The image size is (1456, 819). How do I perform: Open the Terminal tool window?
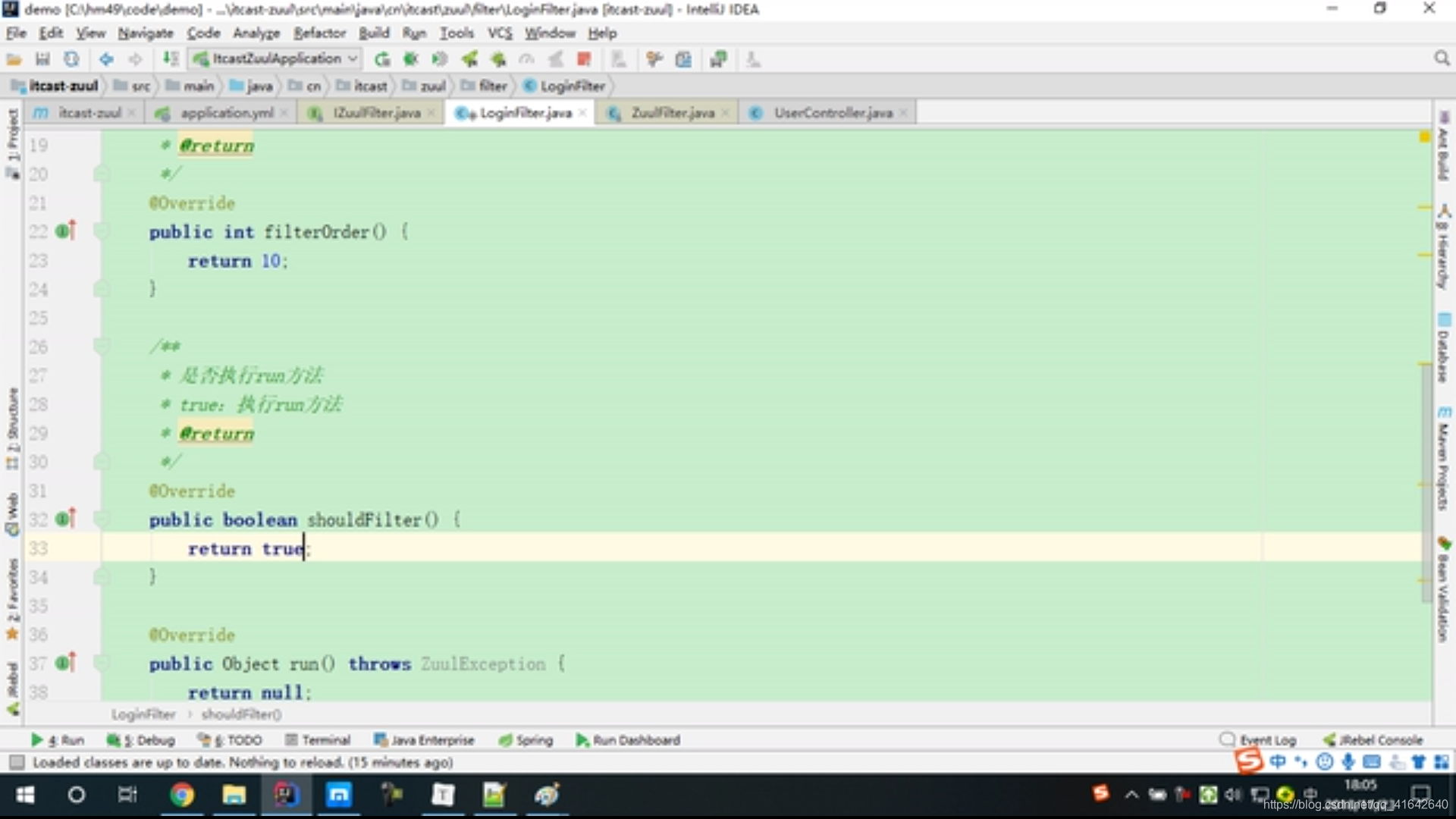click(318, 740)
